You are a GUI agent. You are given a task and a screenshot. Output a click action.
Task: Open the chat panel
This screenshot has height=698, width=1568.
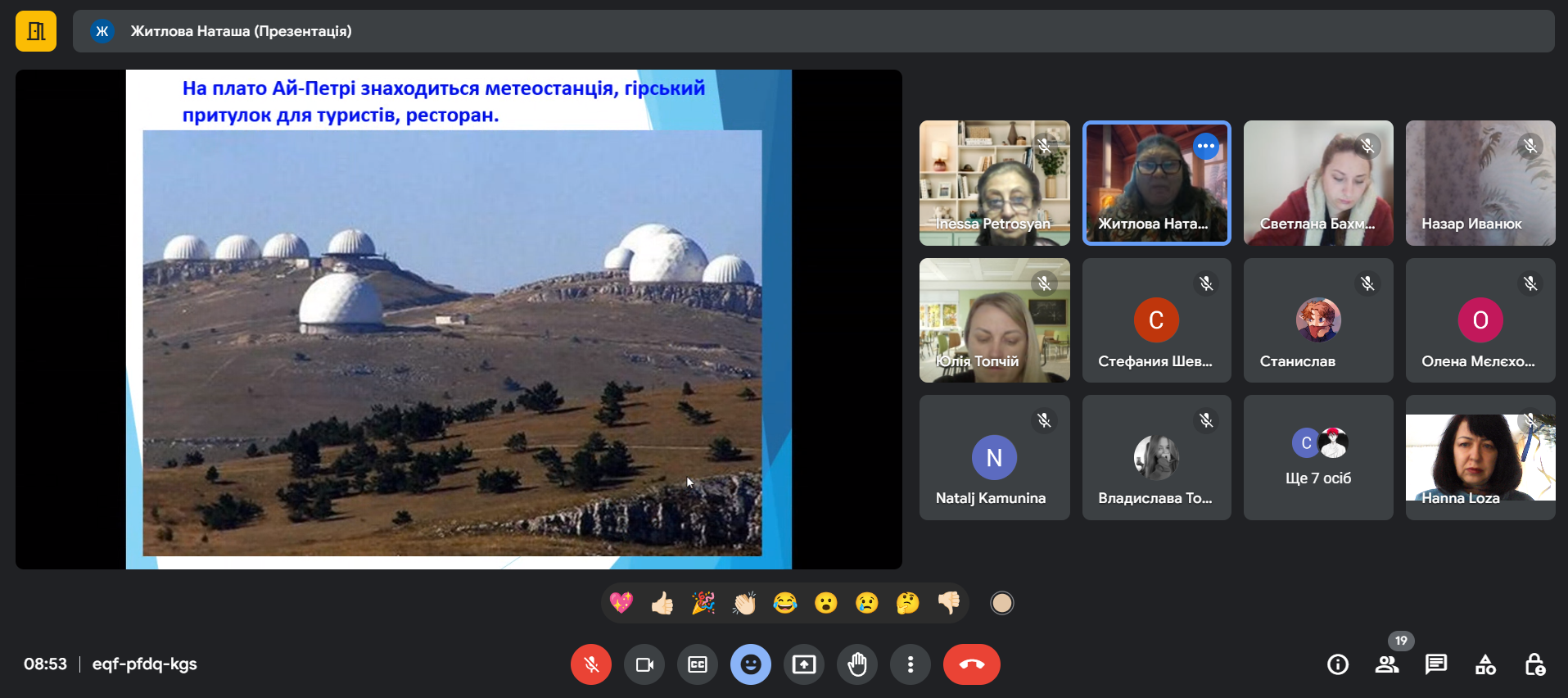click(1436, 664)
